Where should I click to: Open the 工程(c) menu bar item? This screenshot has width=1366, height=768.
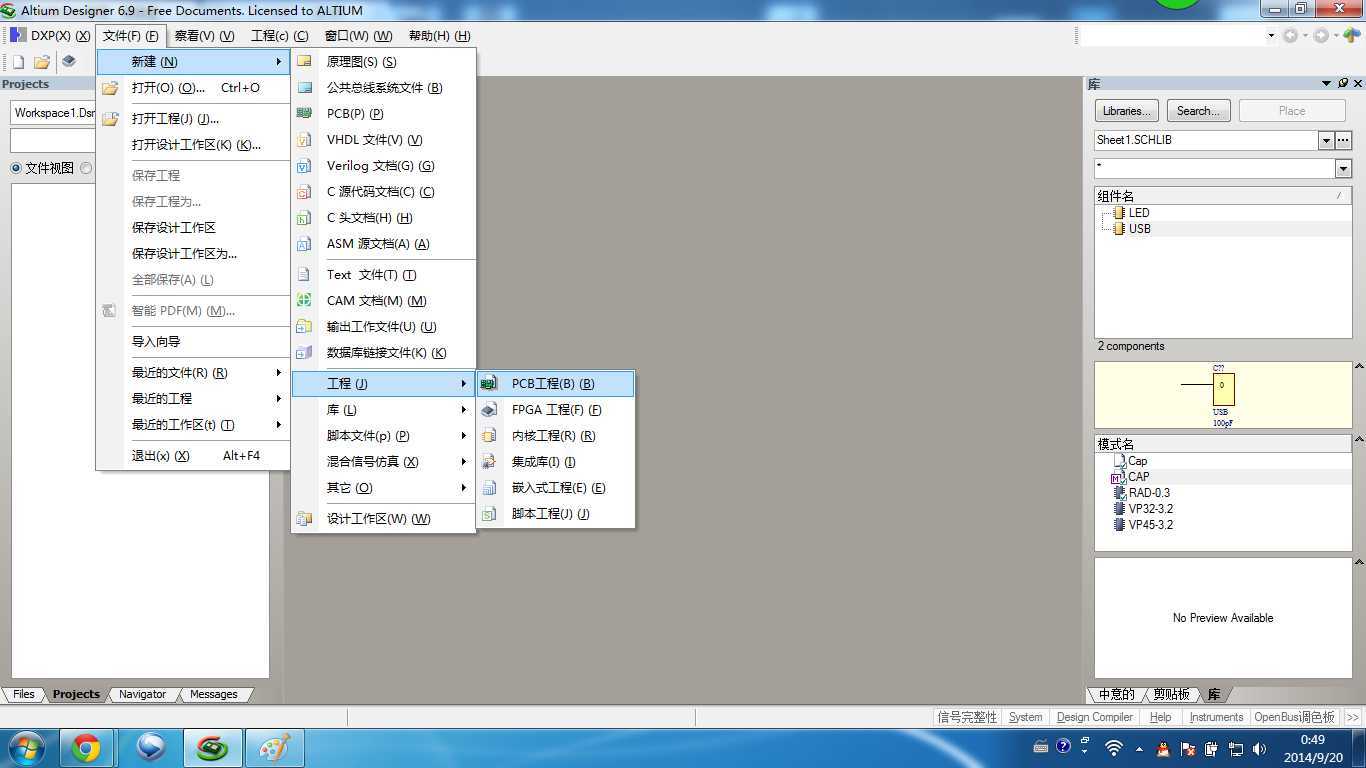(279, 35)
